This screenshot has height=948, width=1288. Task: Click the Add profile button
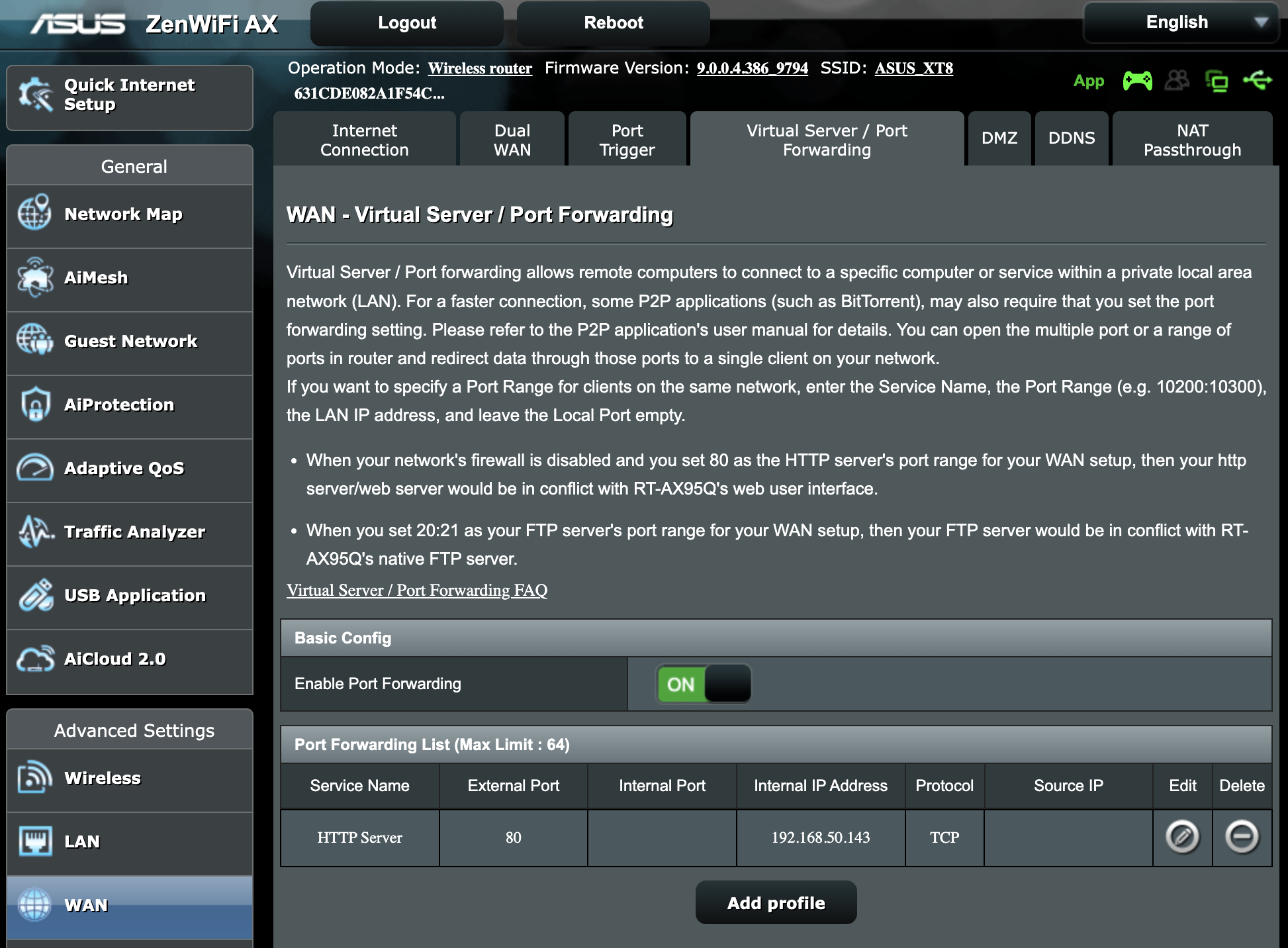click(x=776, y=902)
